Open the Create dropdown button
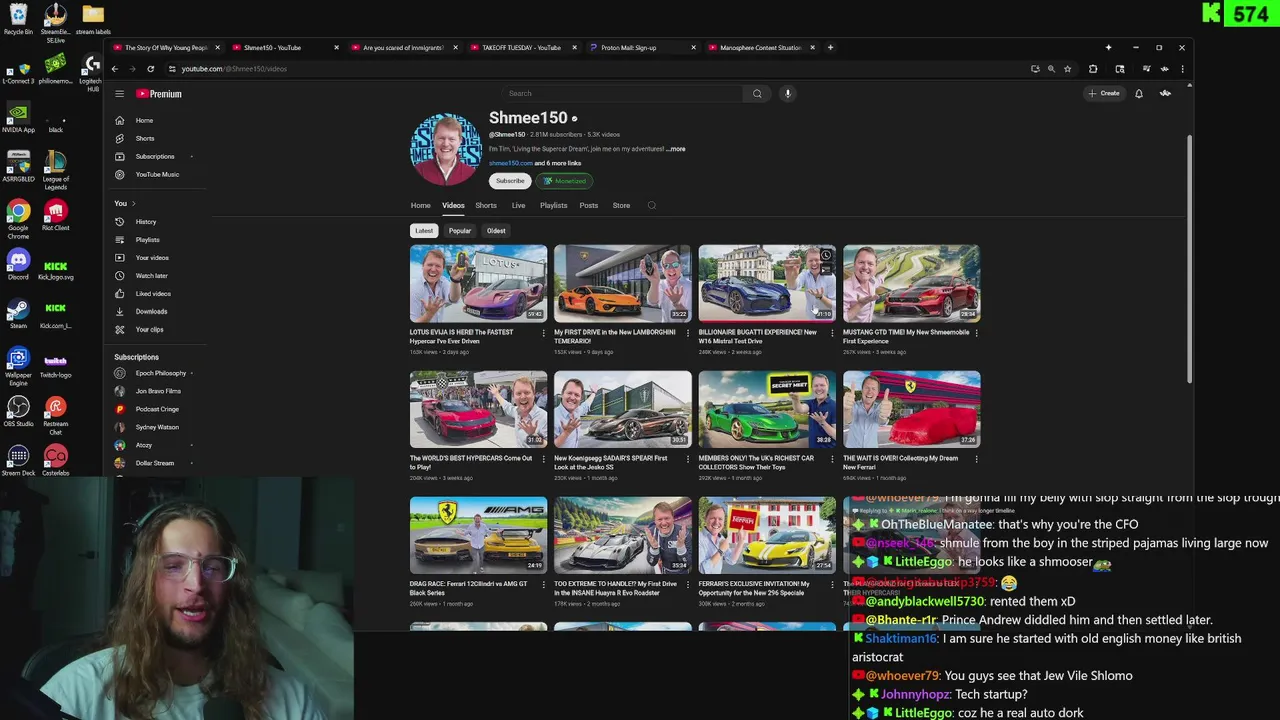This screenshot has height=720, width=1280. pos(1105,94)
